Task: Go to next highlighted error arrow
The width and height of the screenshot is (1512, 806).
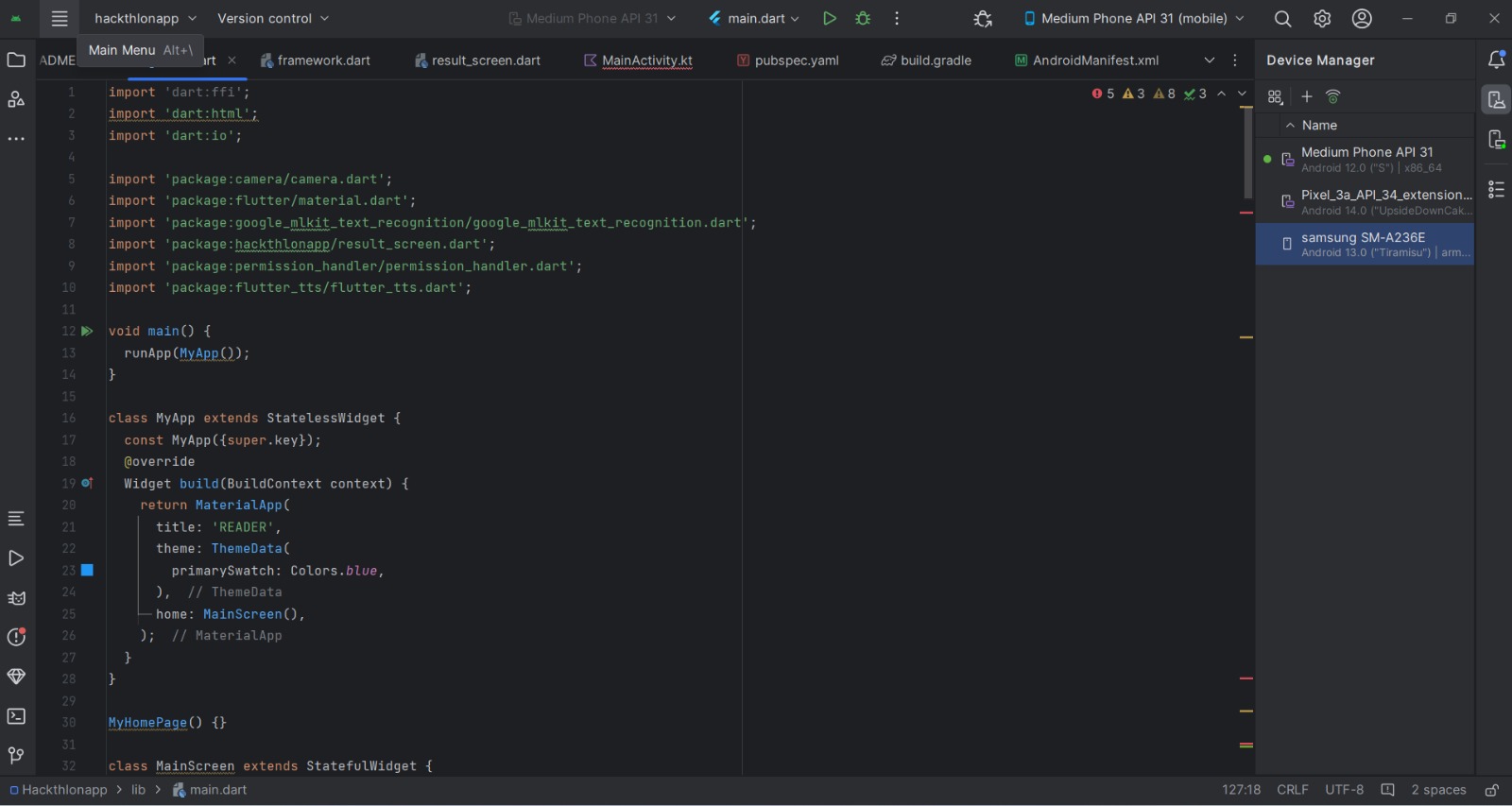Action: tap(1242, 94)
